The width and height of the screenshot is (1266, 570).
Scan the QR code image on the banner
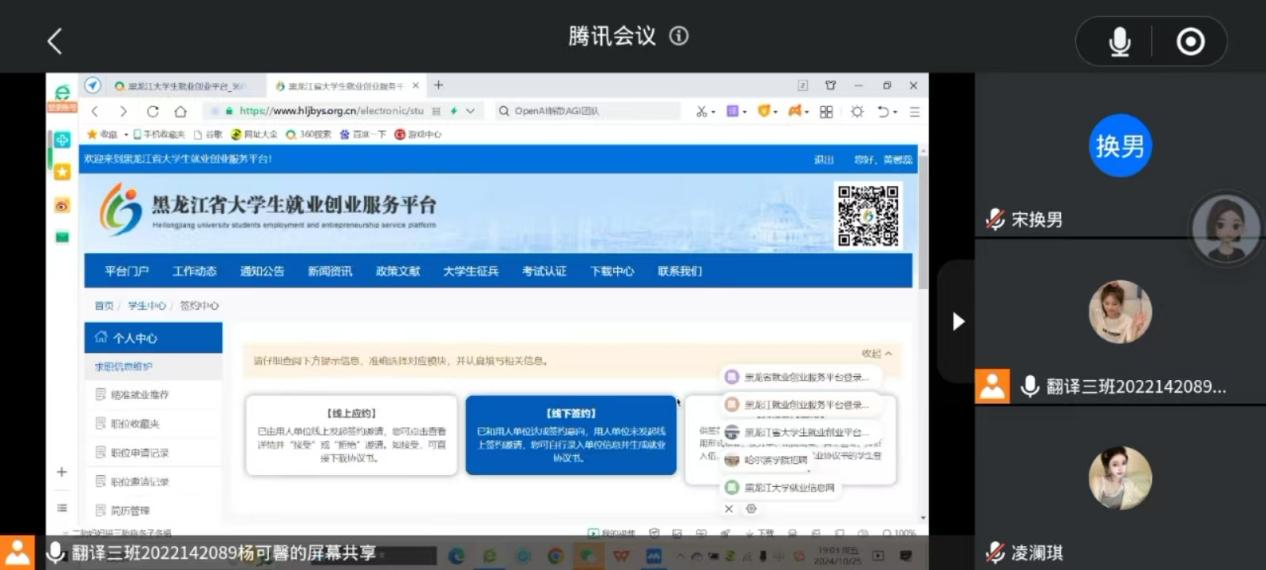pos(867,215)
